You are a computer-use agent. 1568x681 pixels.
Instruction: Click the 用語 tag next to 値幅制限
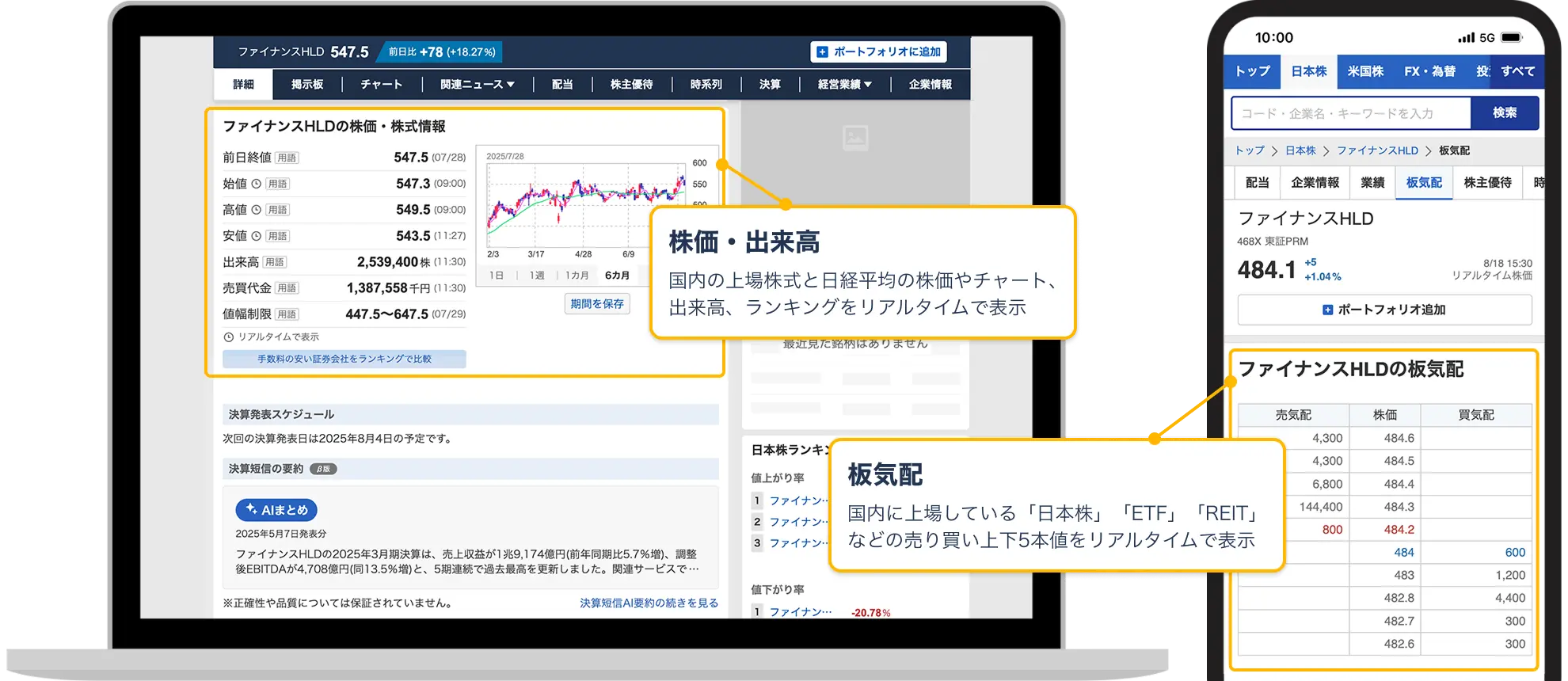click(287, 314)
